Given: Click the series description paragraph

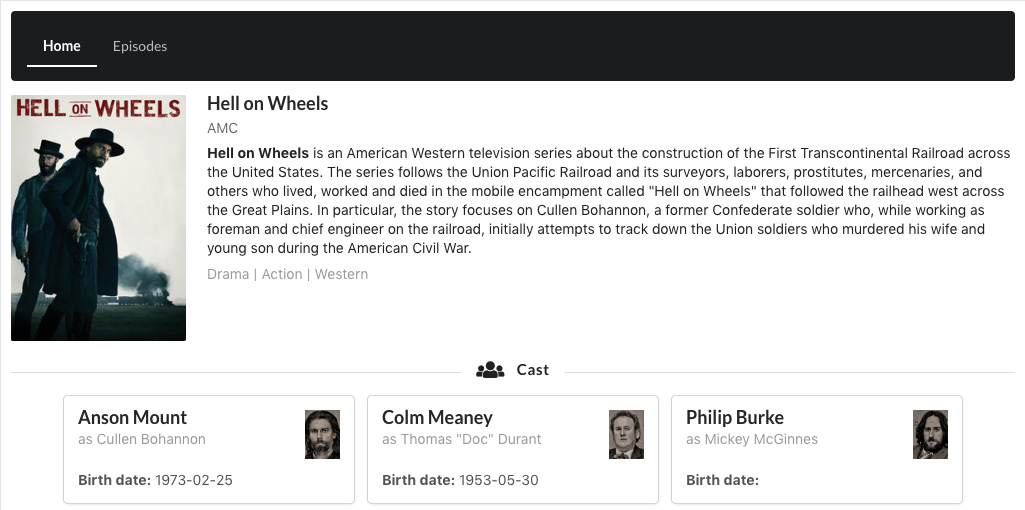Looking at the screenshot, I should coord(608,201).
